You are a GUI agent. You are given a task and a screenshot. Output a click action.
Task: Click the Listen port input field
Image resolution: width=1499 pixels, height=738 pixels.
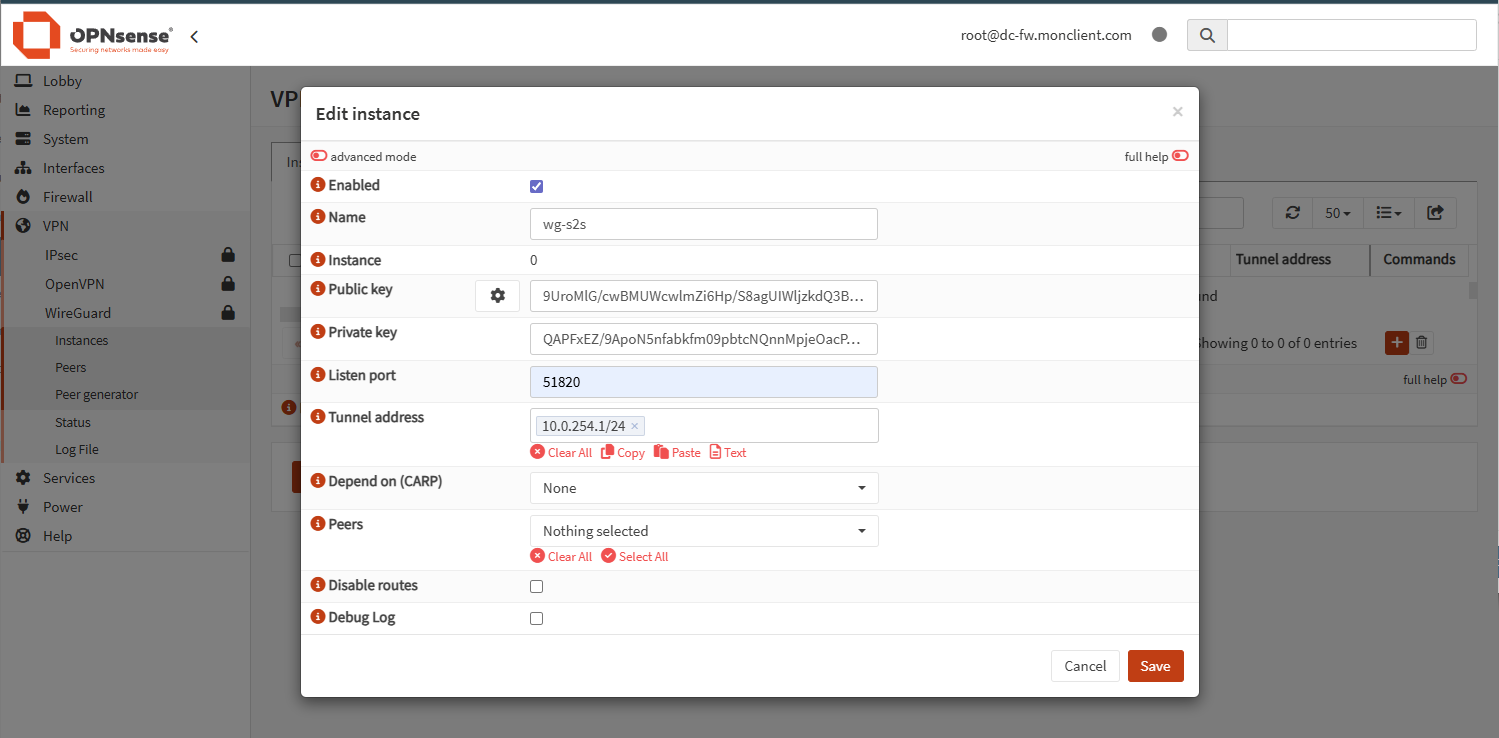(703, 382)
